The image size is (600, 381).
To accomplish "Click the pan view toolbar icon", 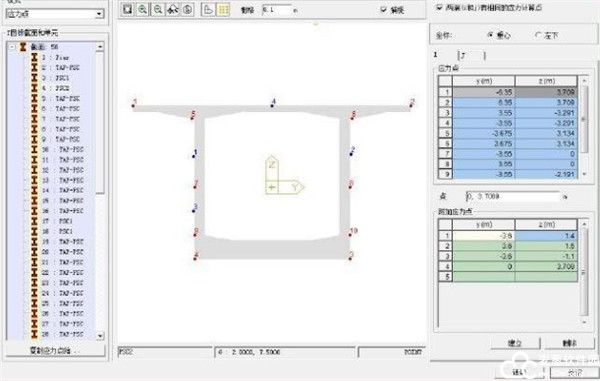I will [x=173, y=9].
